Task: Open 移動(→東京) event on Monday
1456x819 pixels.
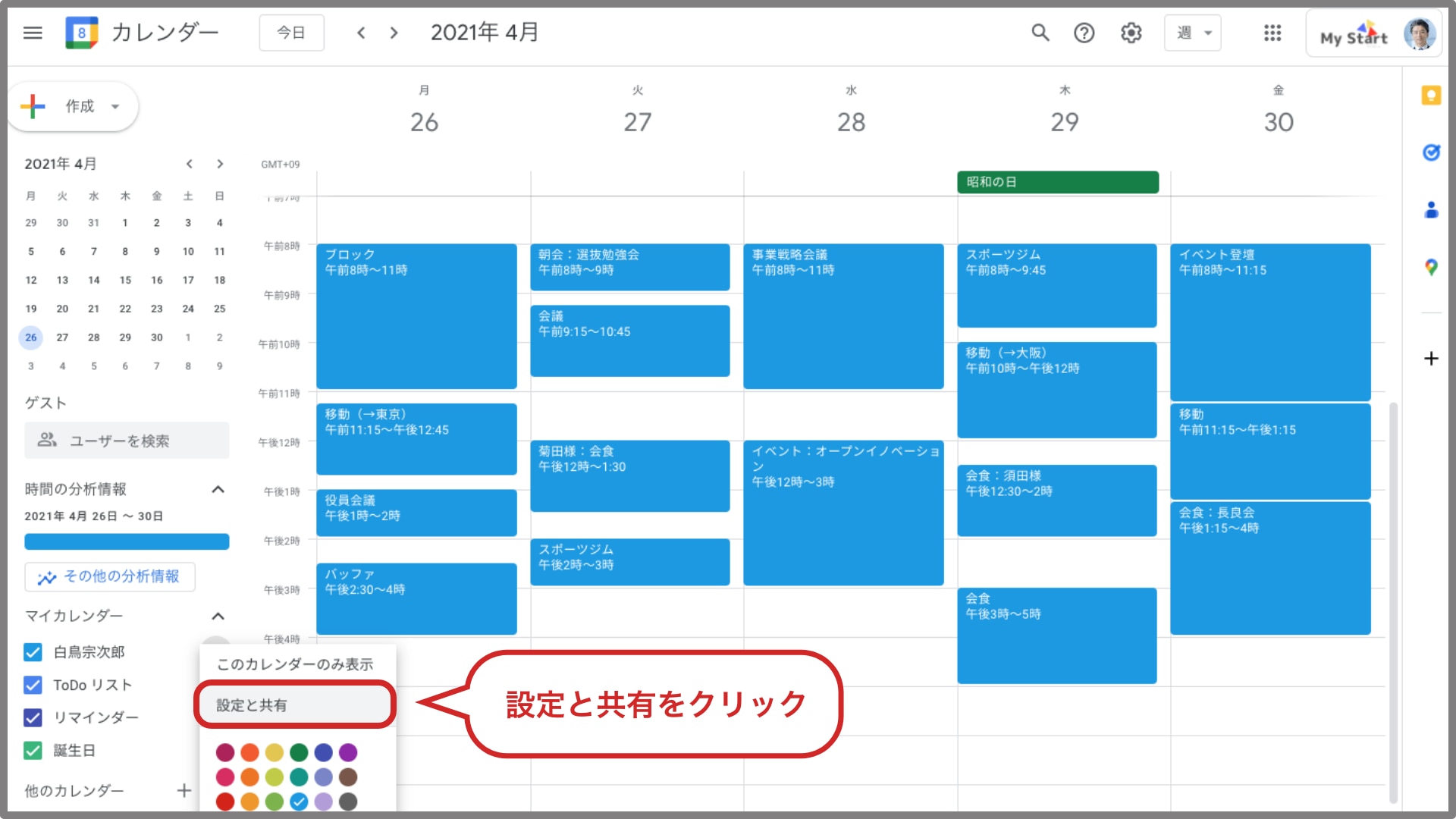Action: click(416, 439)
